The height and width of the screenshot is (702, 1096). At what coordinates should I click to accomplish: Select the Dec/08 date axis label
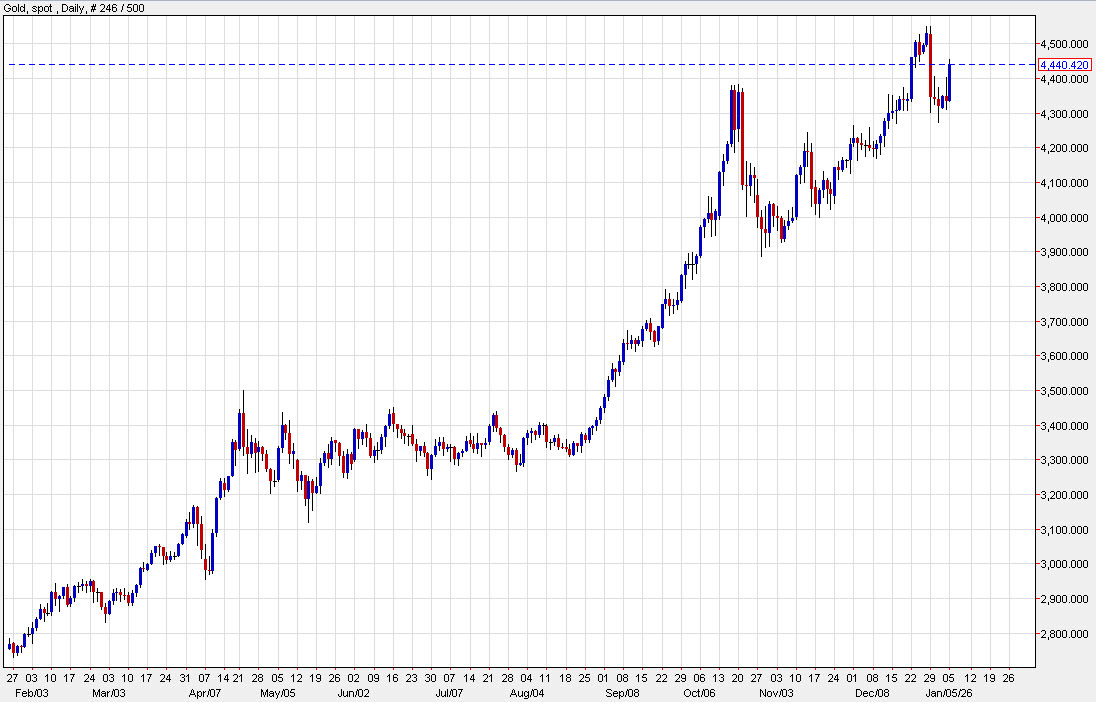coord(874,692)
